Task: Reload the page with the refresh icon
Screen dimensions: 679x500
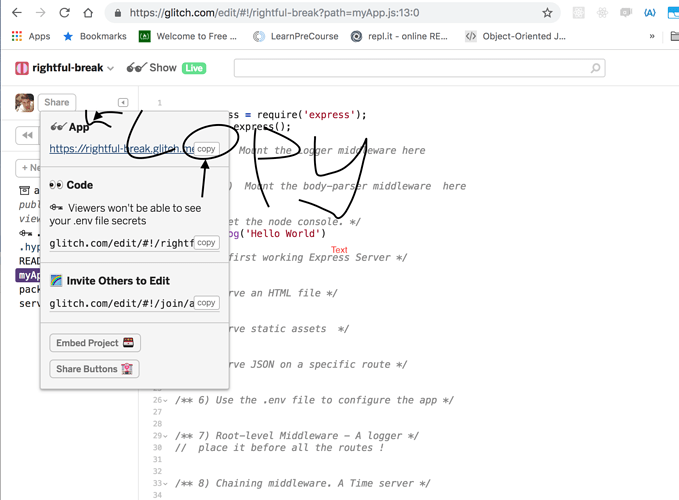Action: pos(65,13)
